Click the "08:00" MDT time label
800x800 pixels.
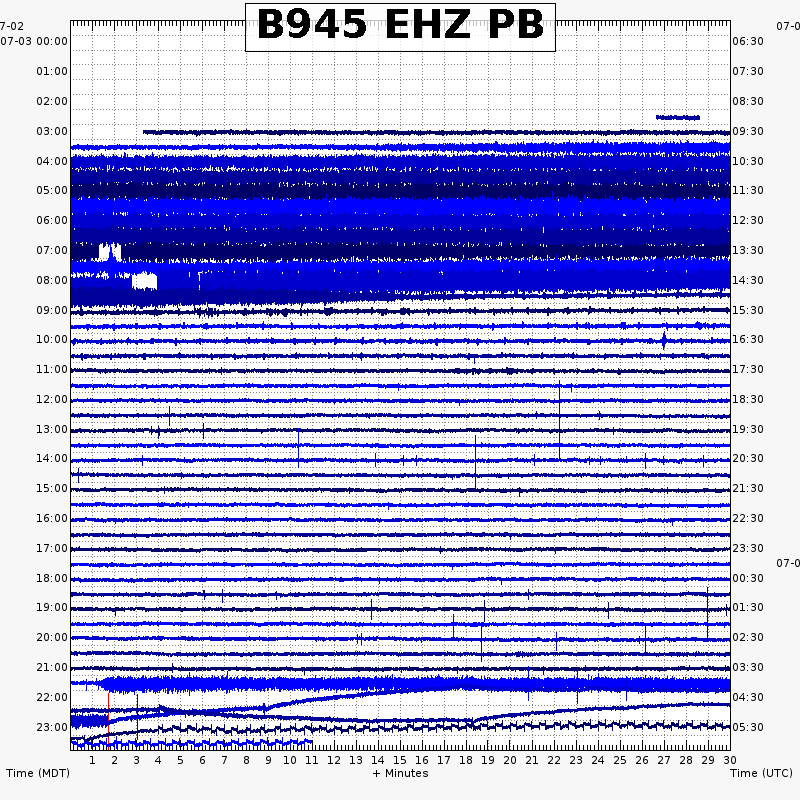[52, 281]
